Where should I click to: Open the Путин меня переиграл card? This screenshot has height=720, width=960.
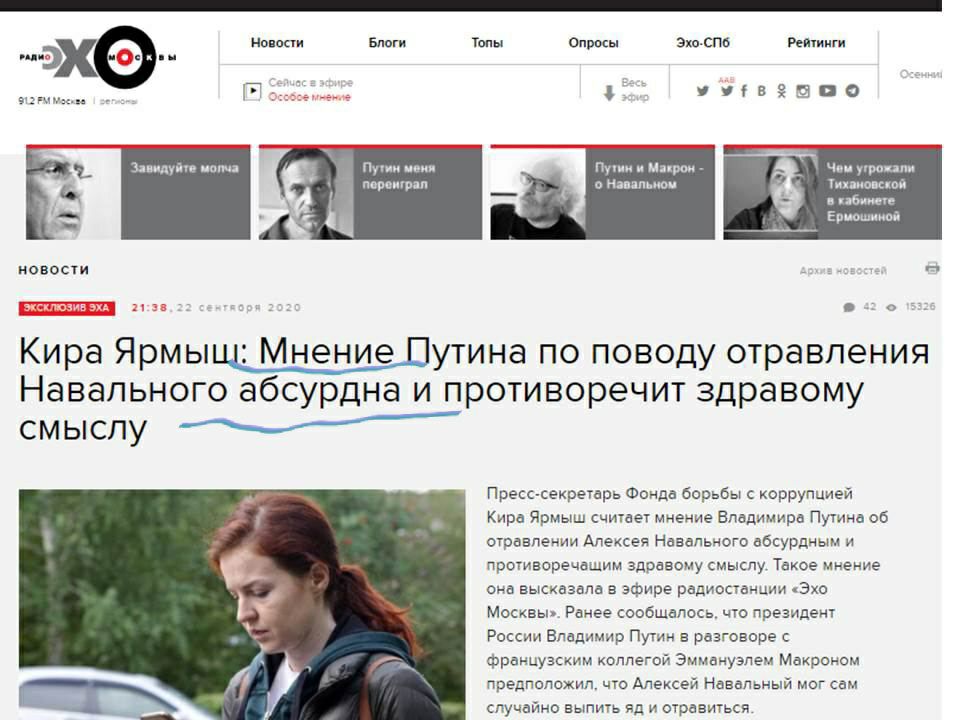click(x=370, y=192)
